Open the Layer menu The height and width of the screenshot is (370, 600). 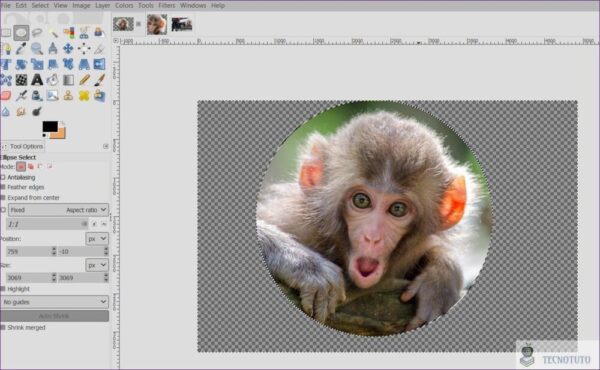102,5
